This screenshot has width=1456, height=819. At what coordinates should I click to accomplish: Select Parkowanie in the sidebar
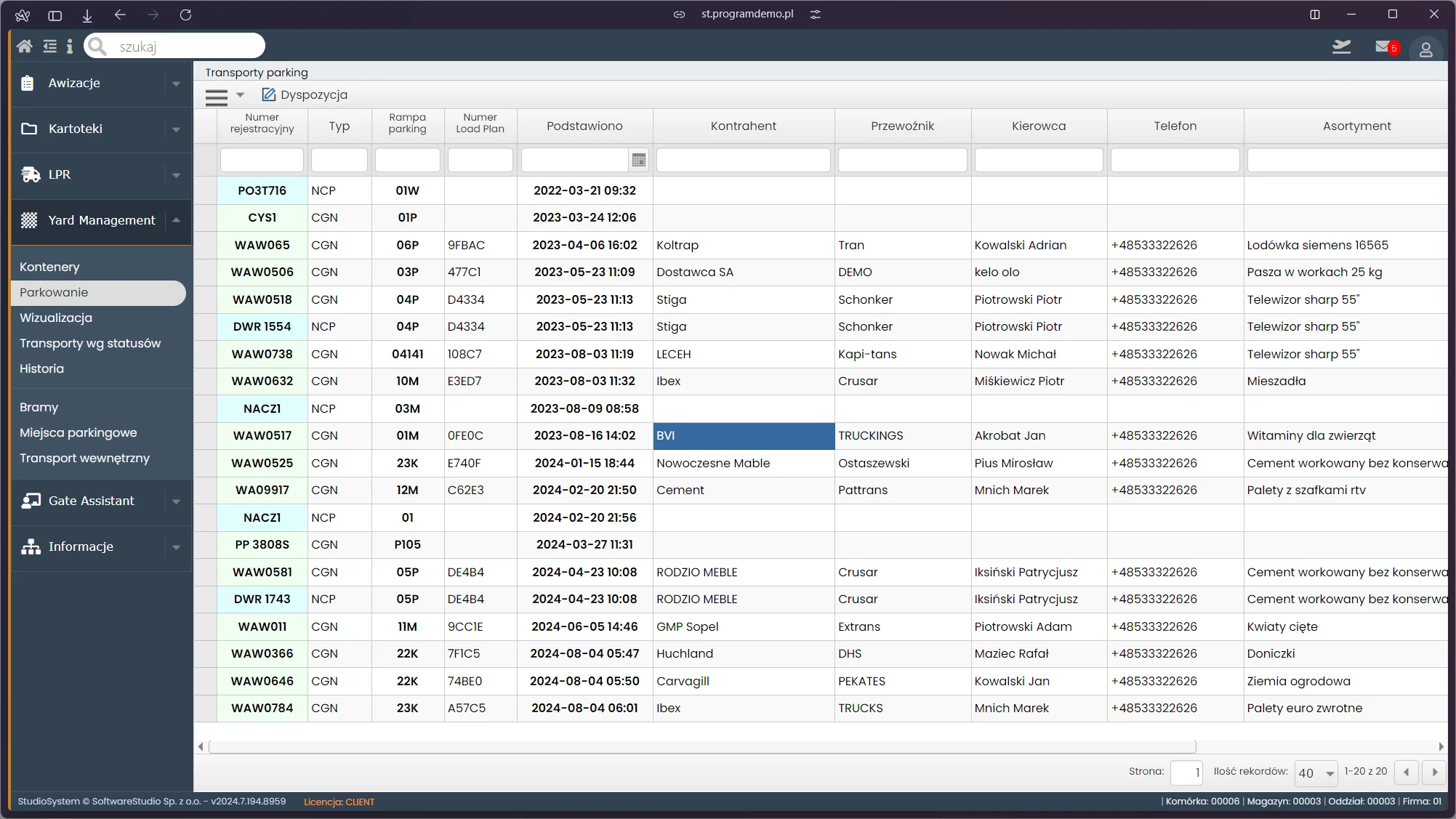coord(98,292)
